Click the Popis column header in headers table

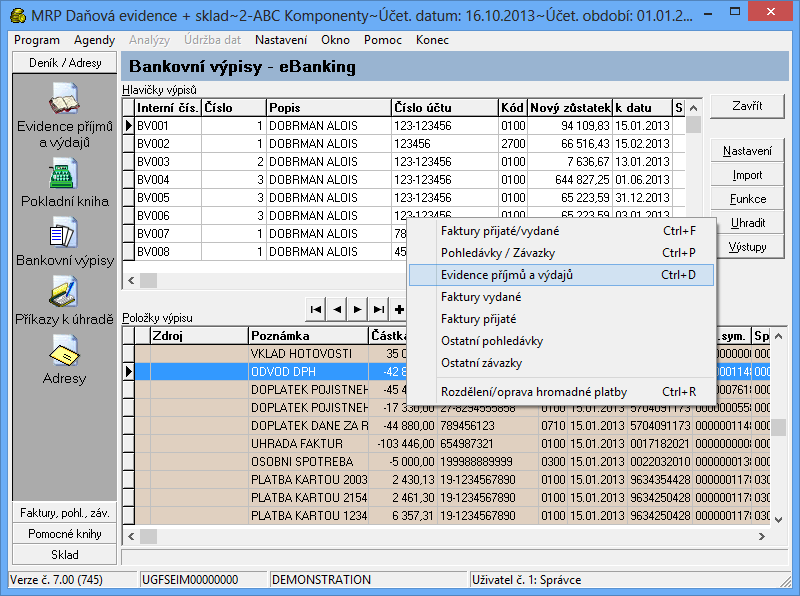pos(327,108)
